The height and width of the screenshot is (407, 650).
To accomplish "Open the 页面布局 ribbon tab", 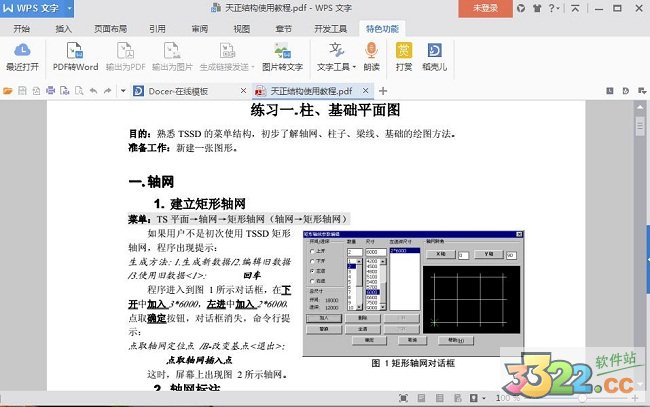I will click(x=110, y=29).
